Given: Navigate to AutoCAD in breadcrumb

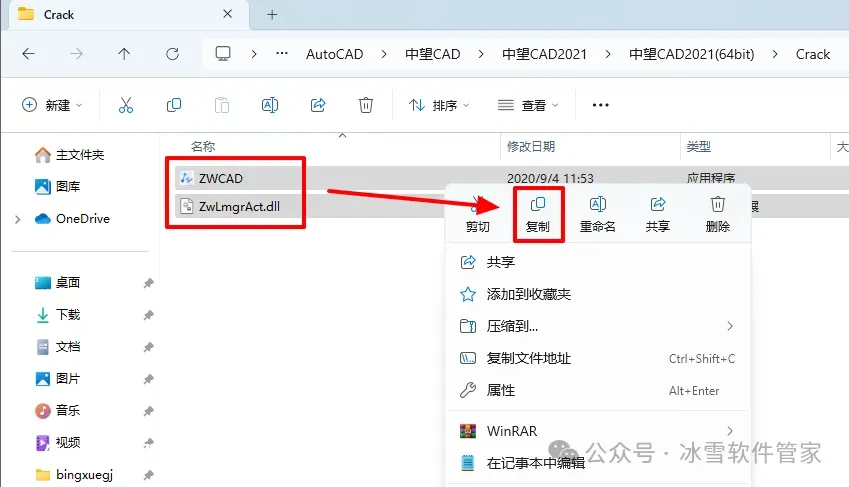Looking at the screenshot, I should (x=334, y=54).
